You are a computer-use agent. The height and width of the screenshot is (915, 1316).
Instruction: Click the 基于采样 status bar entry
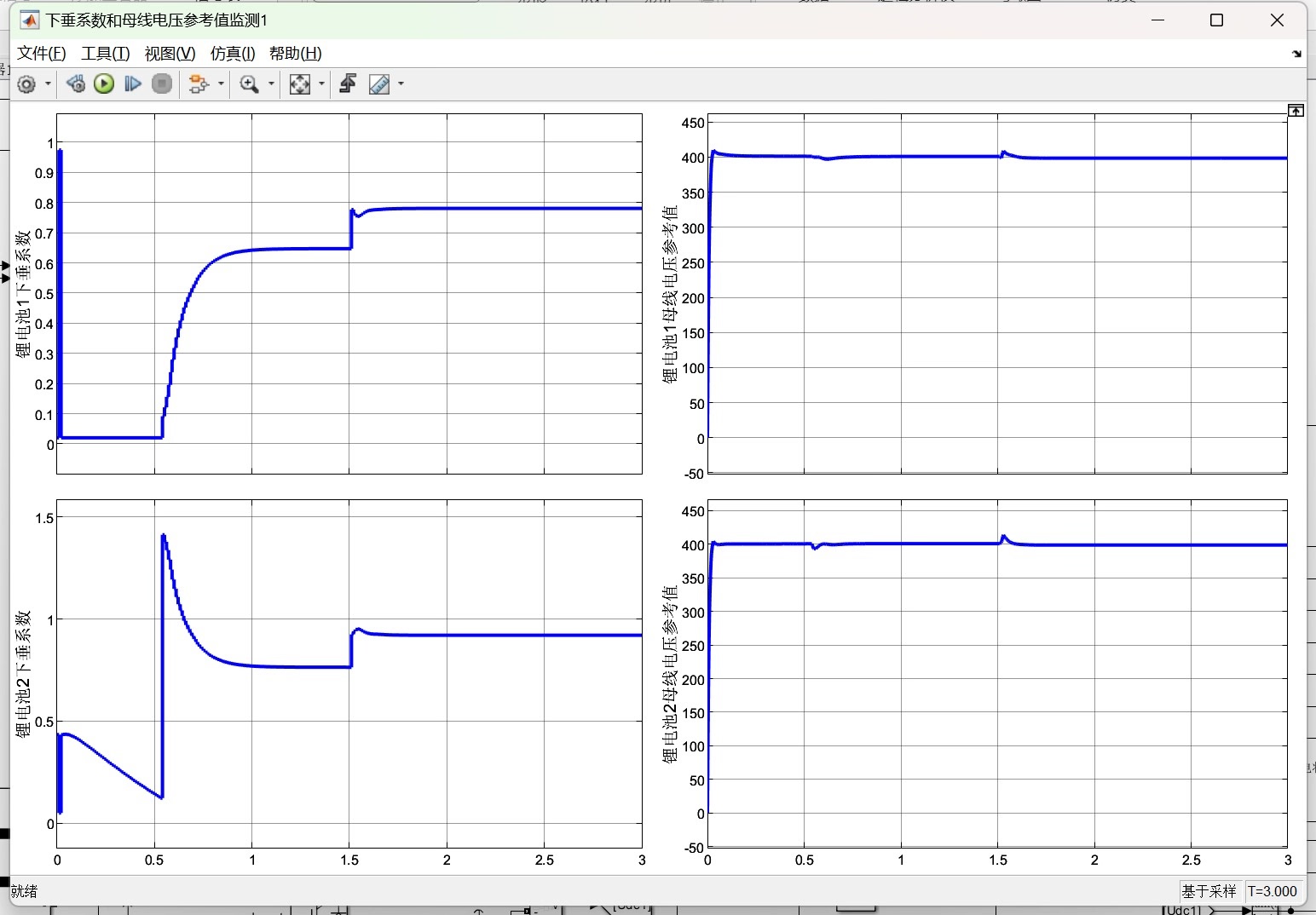(x=1209, y=891)
